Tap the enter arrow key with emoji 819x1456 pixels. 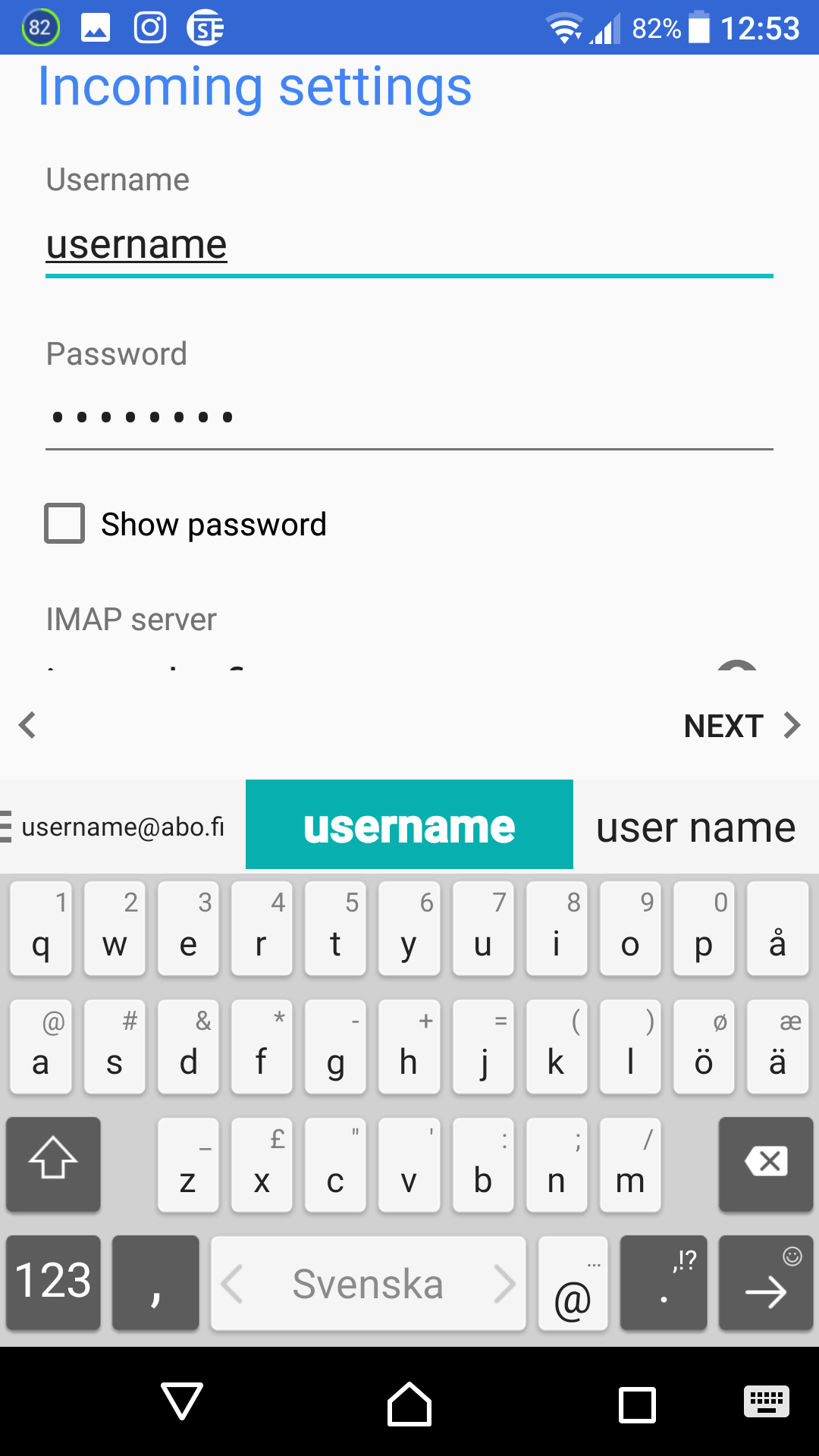coord(766,1283)
